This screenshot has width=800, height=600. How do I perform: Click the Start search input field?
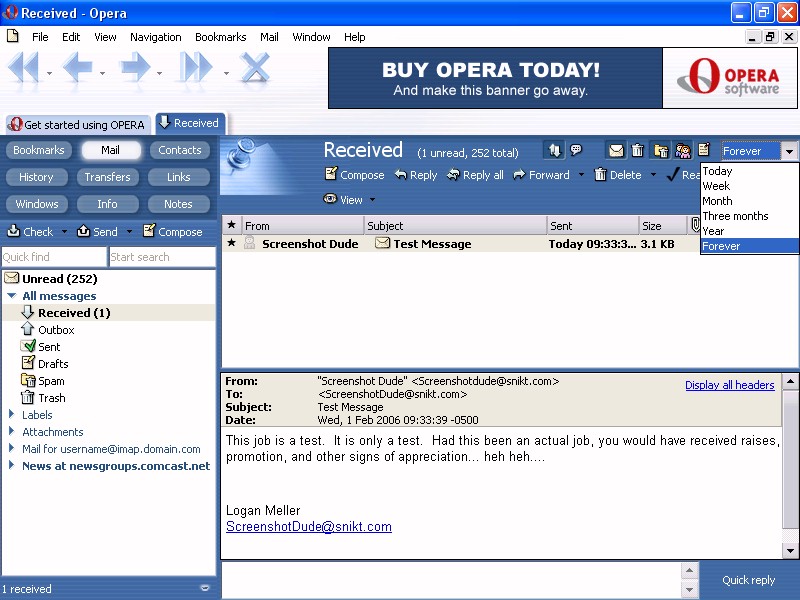coord(162,257)
